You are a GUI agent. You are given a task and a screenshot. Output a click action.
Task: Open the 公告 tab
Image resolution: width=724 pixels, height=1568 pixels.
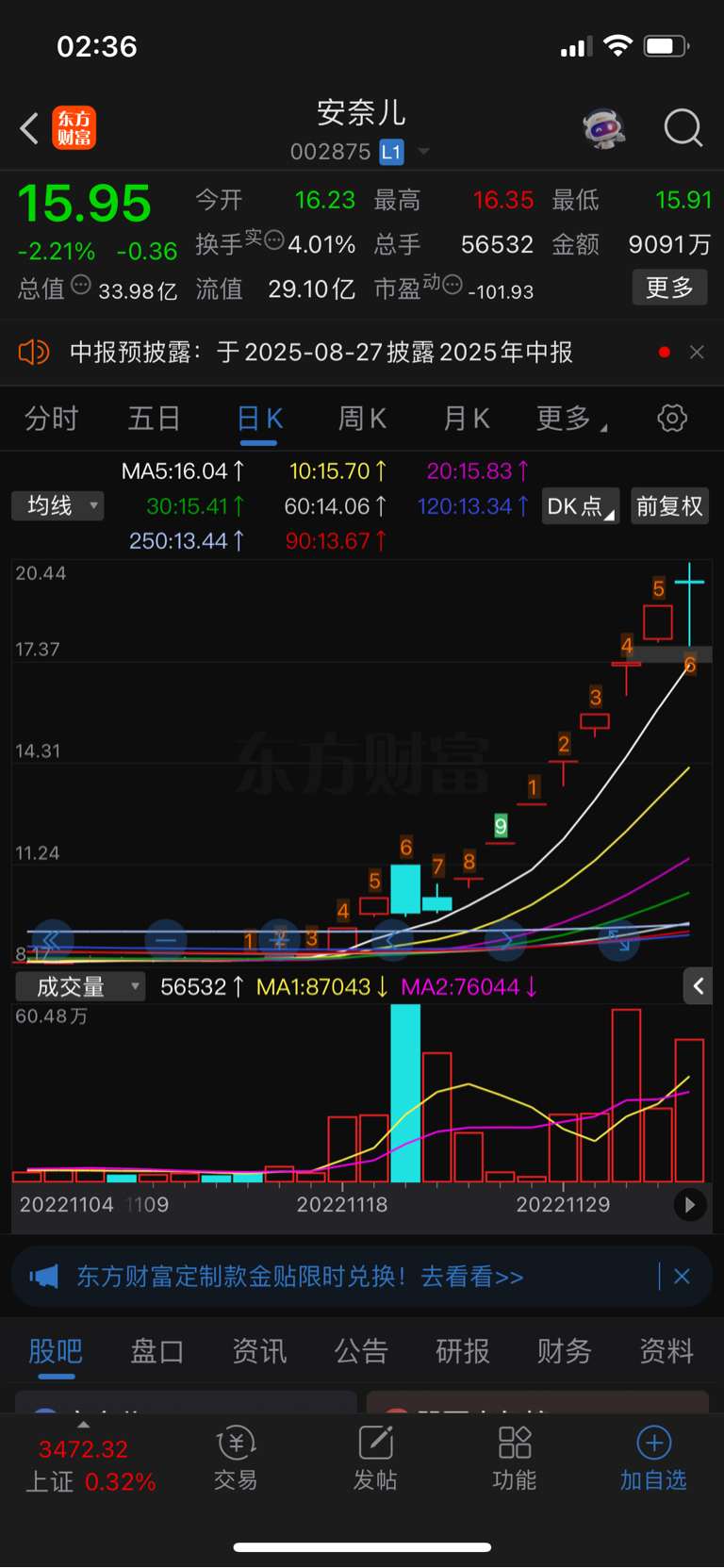(x=361, y=1352)
